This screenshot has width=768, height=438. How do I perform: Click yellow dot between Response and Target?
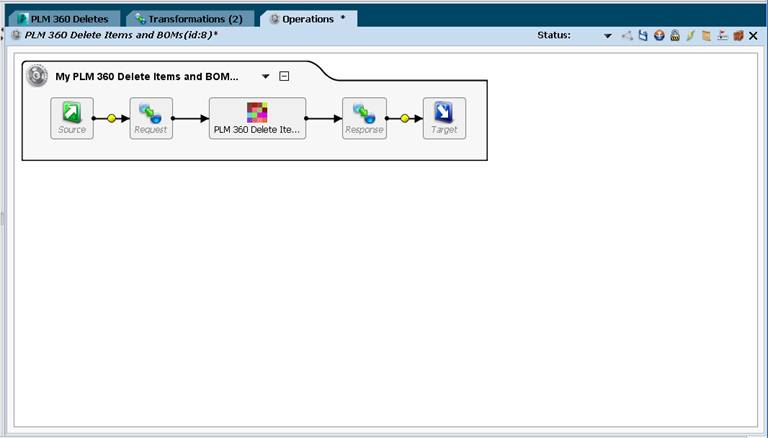(405, 118)
